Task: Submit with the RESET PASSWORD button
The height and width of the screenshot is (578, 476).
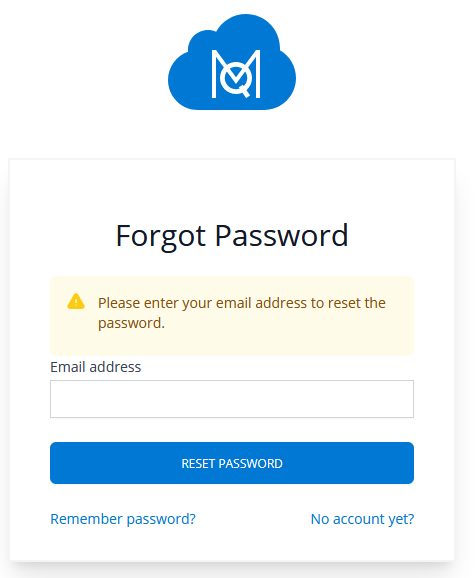Action: 232,463
